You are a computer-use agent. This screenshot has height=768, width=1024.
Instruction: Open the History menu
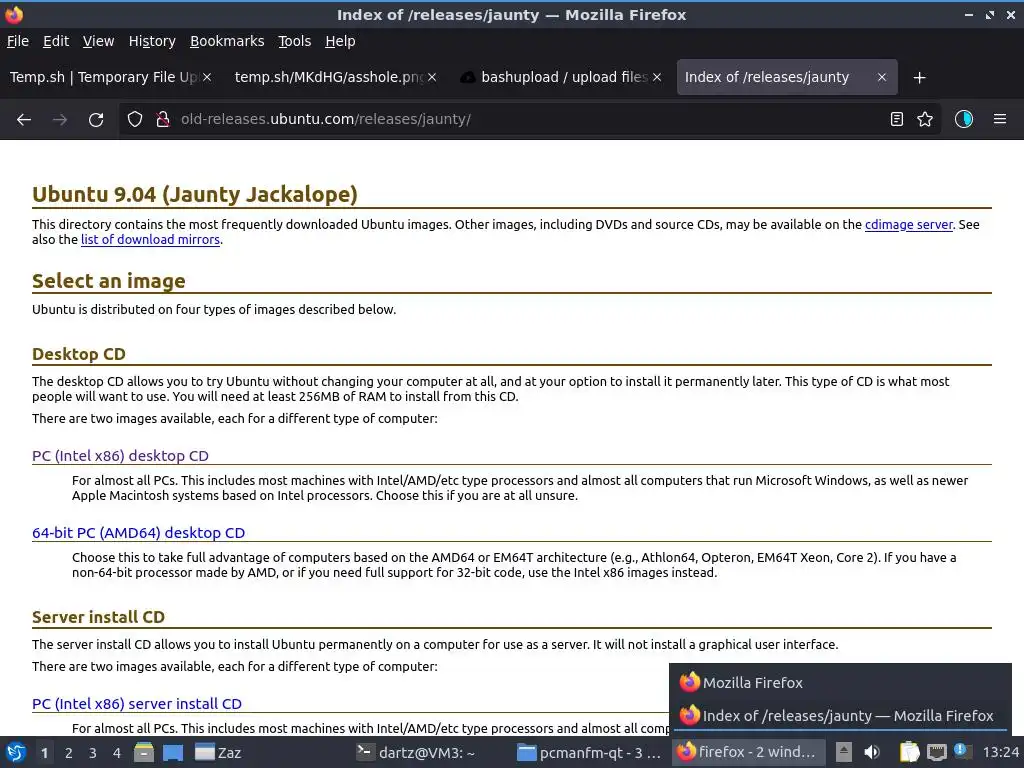(x=152, y=41)
